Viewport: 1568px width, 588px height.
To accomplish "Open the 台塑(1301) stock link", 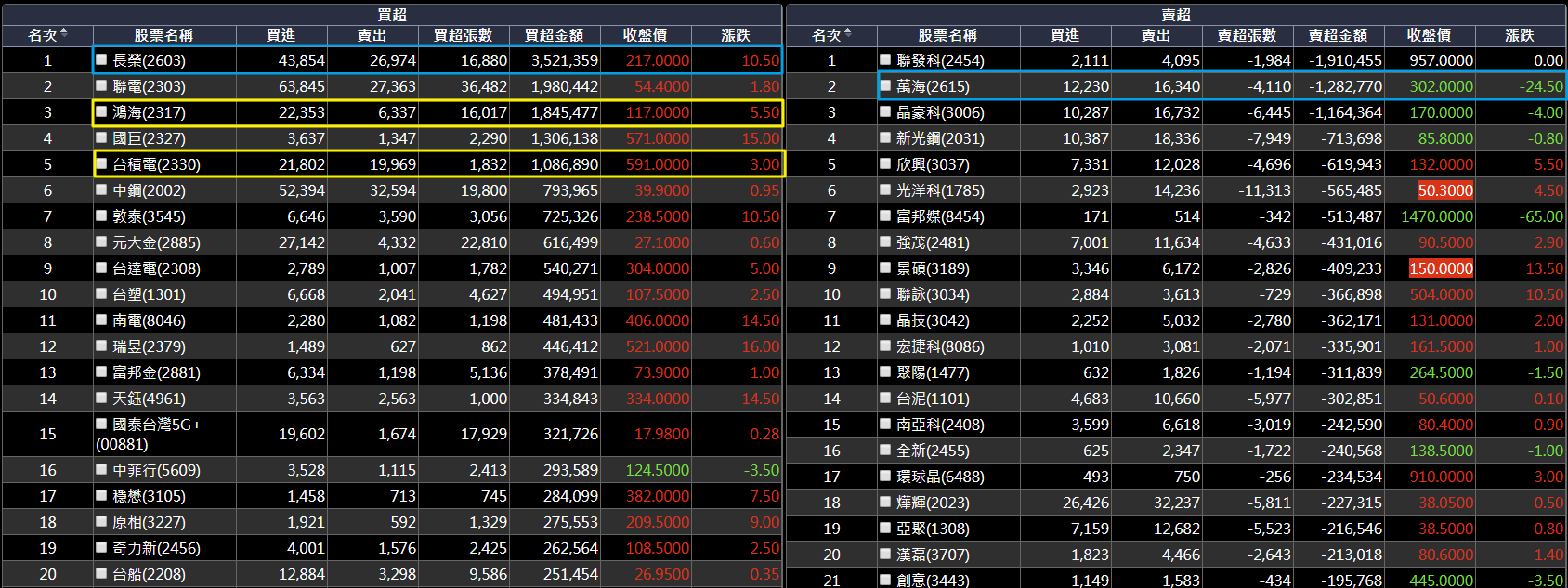I will tap(149, 294).
